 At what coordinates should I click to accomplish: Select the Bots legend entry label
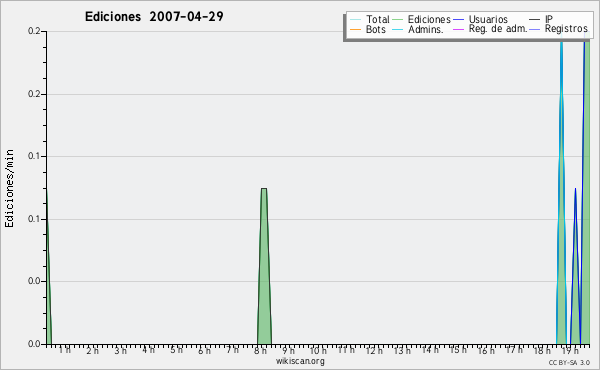click(375, 29)
